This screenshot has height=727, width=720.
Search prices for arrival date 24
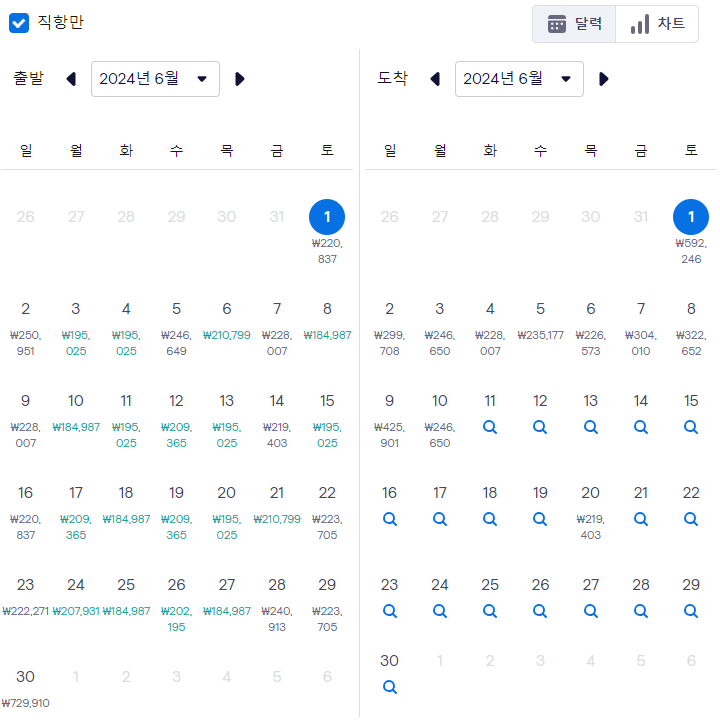(x=440, y=611)
